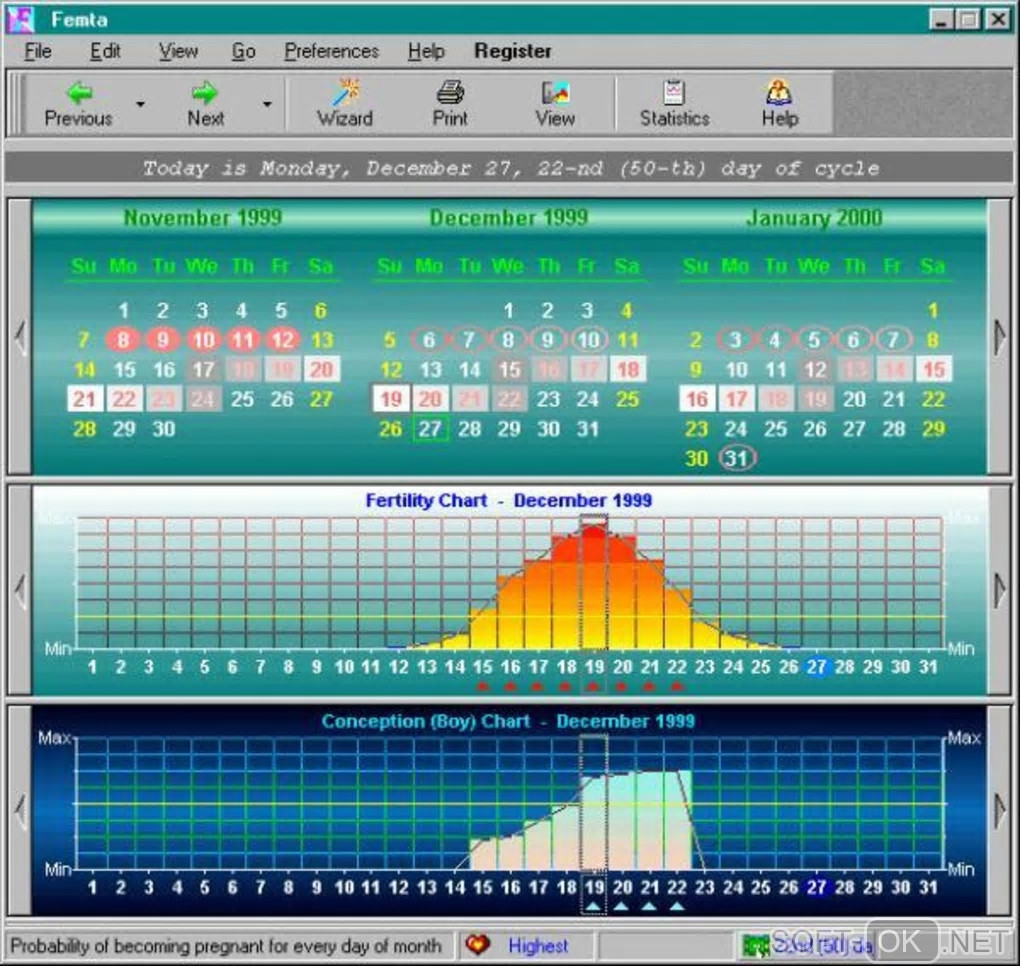Select December 19 in the calendar
Screen dimensions: 1020x966
390,399
